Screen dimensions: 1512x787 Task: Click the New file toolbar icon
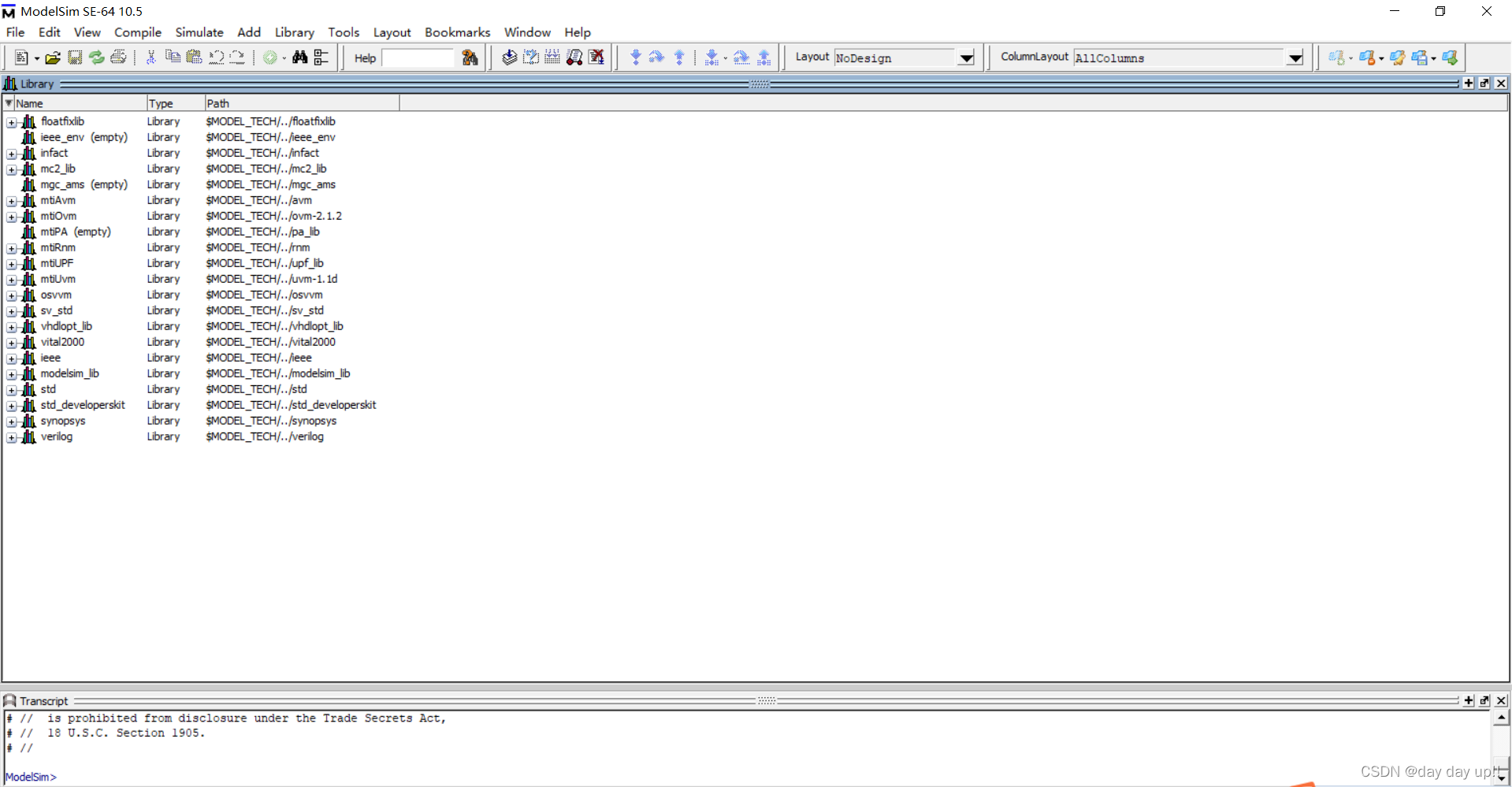tap(21, 58)
